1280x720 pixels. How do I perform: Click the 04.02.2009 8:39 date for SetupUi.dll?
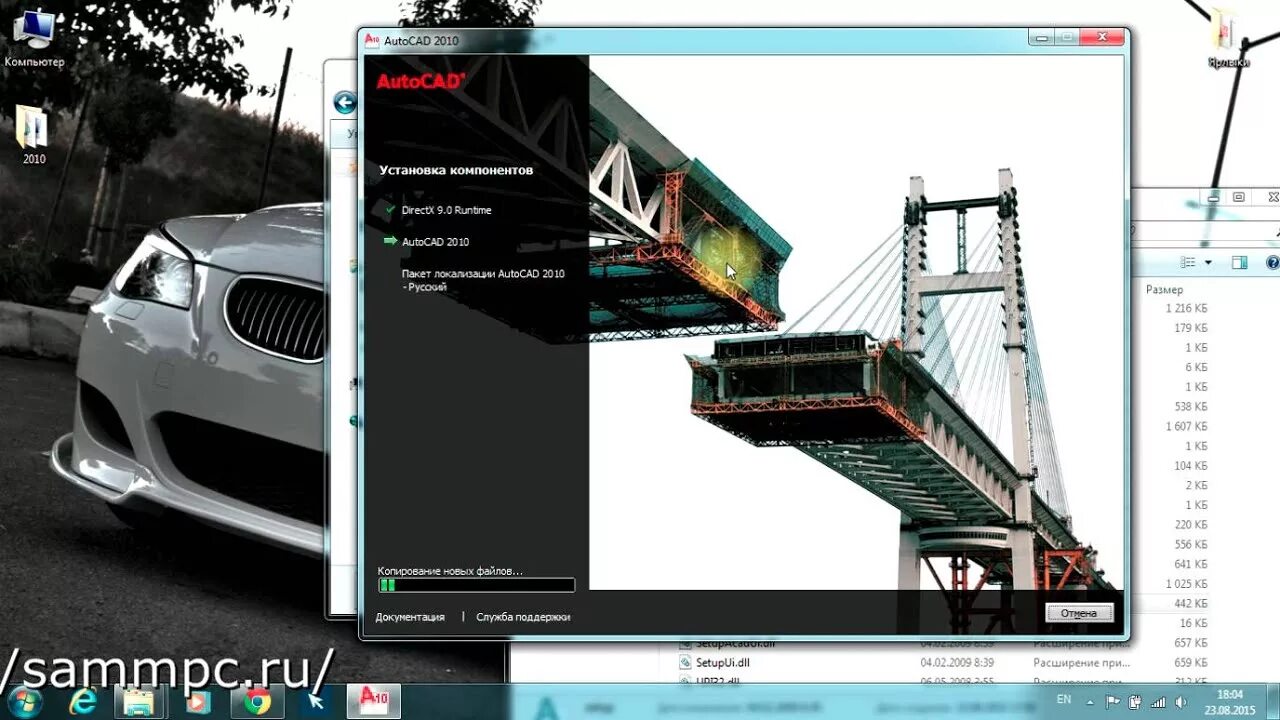957,662
